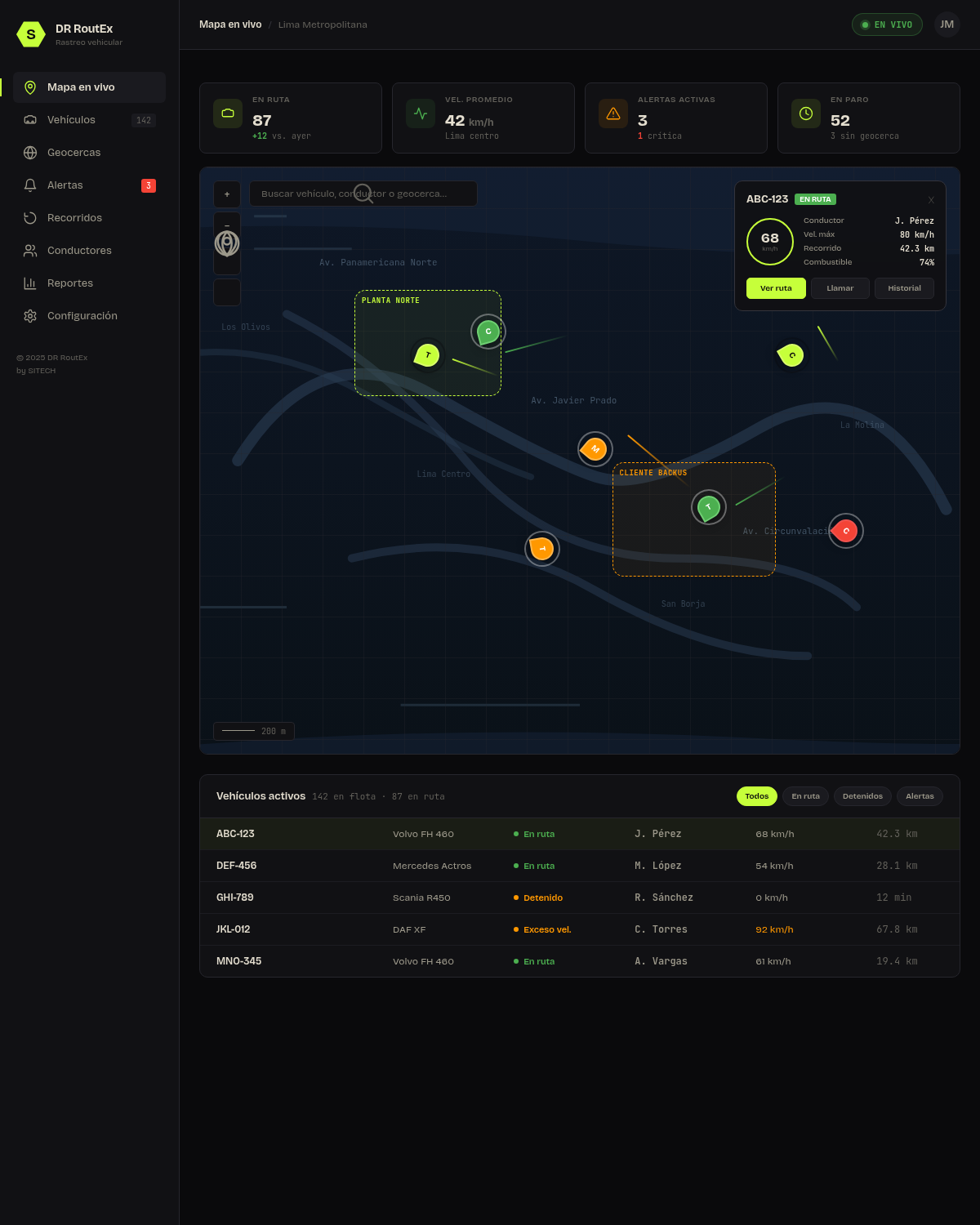Select the yellow marker in Planta Norte
This screenshot has height=1225, width=980.
click(428, 355)
